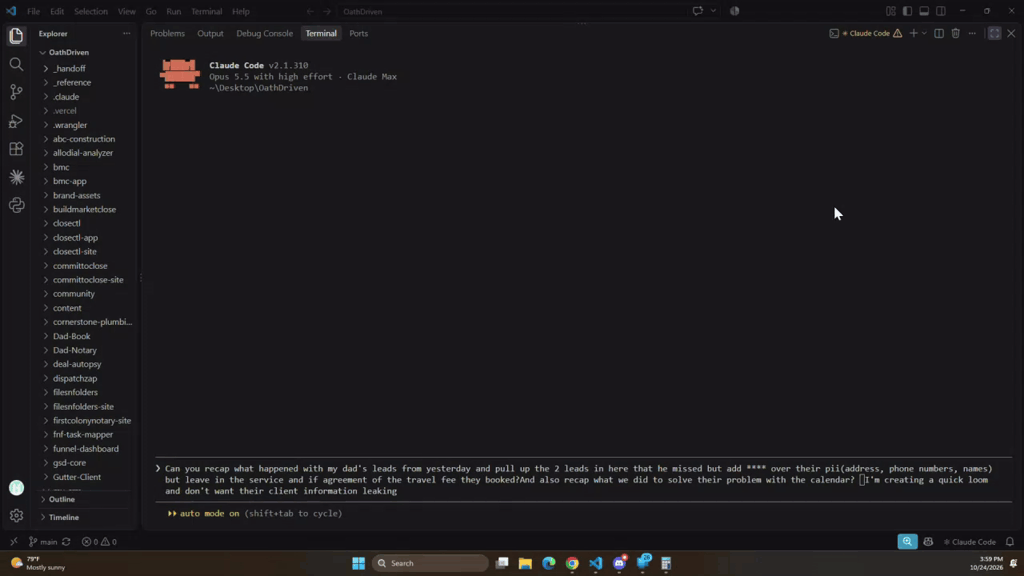1024x576 pixels.
Task: Open errors and warnings count in status bar
Action: [x=99, y=541]
